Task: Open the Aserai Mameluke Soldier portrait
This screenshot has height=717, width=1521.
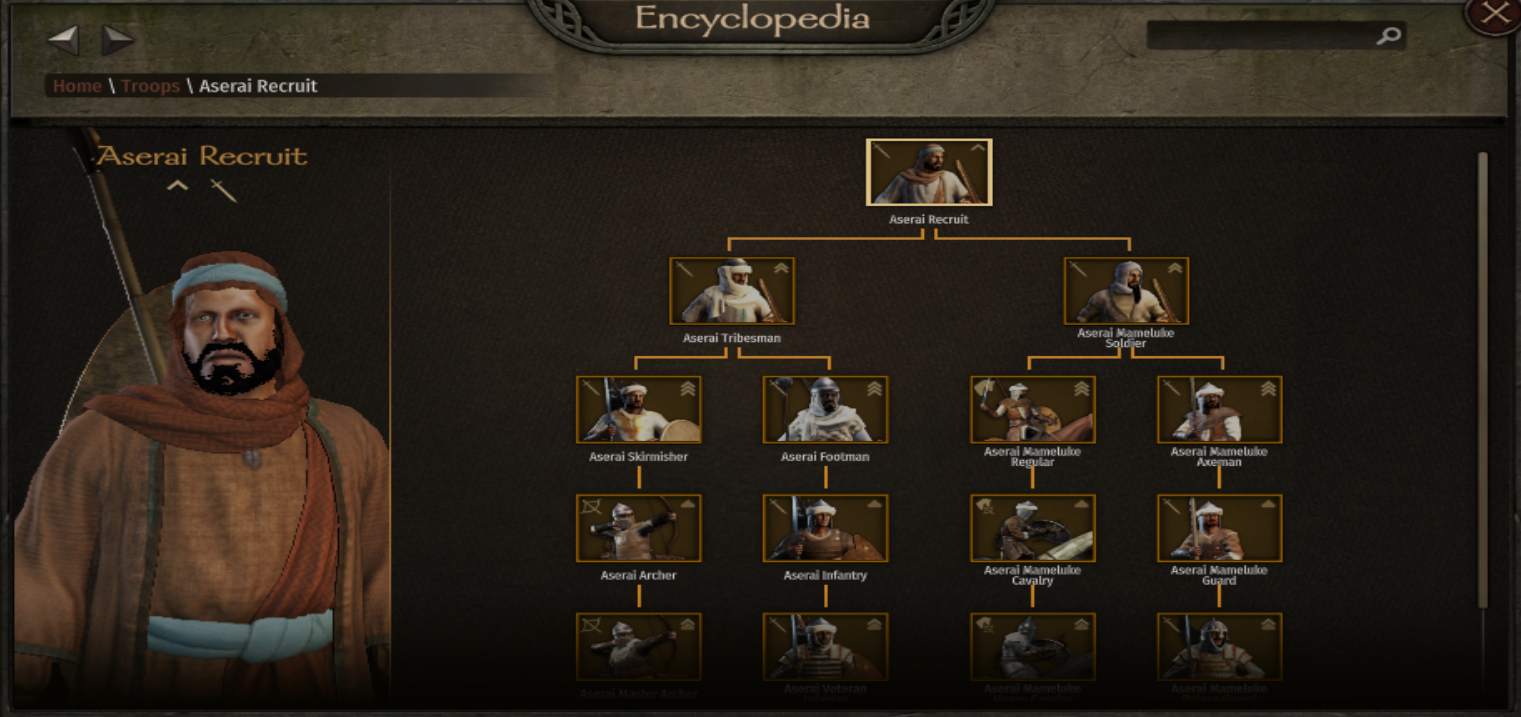Action: [1126, 291]
